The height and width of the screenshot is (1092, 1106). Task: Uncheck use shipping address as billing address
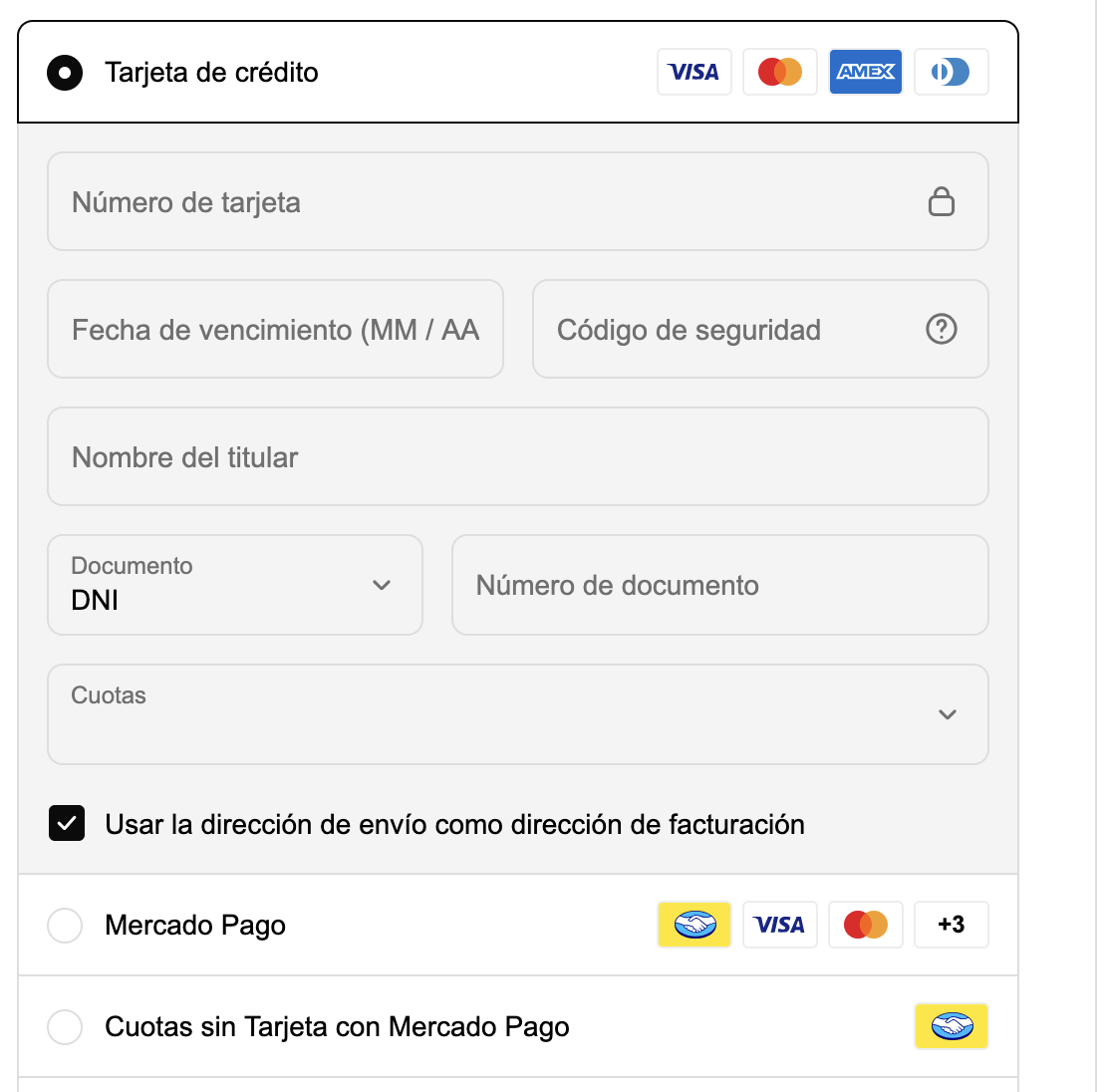tap(67, 824)
